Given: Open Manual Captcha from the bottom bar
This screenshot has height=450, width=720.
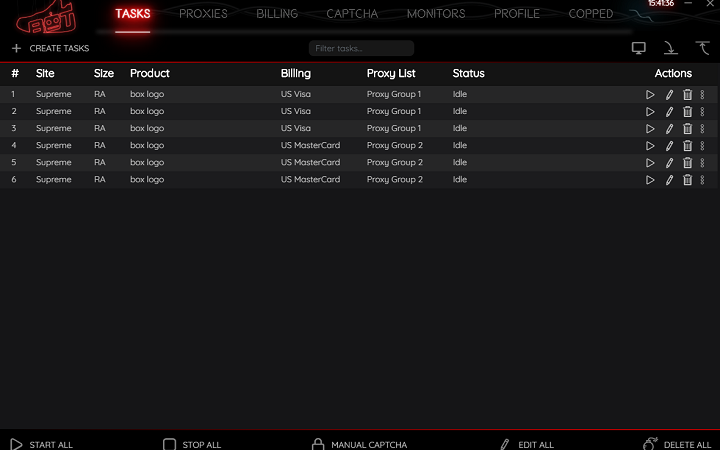Looking at the screenshot, I should pos(359,444).
